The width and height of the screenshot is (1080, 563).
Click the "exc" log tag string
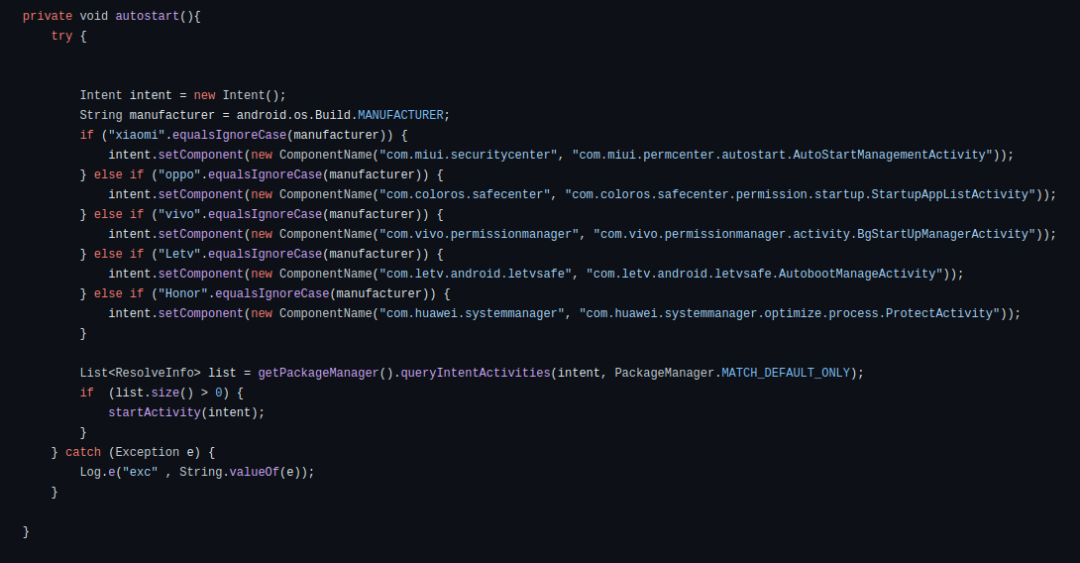click(140, 472)
